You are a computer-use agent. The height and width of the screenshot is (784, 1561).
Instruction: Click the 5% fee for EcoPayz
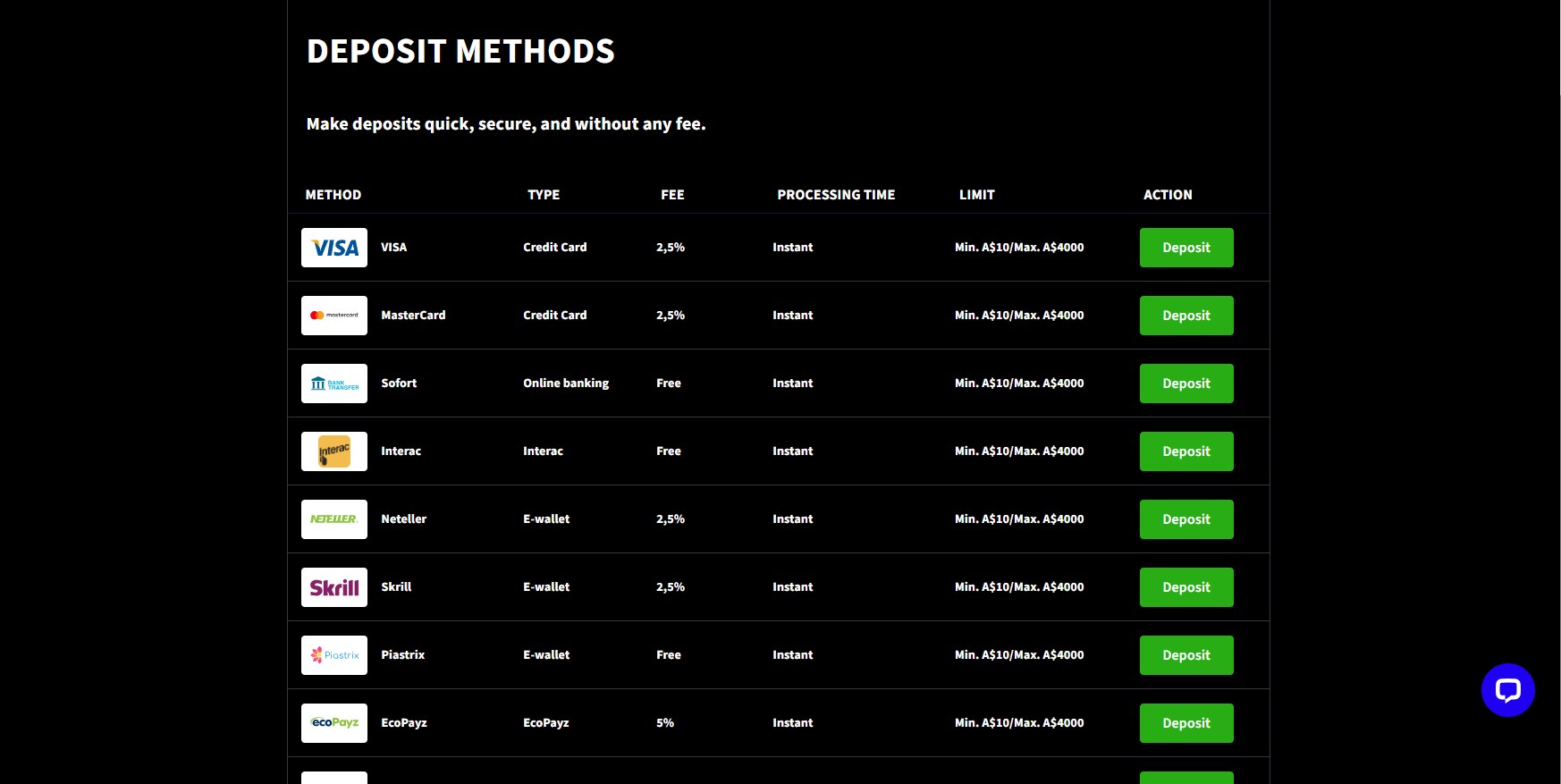tap(665, 723)
